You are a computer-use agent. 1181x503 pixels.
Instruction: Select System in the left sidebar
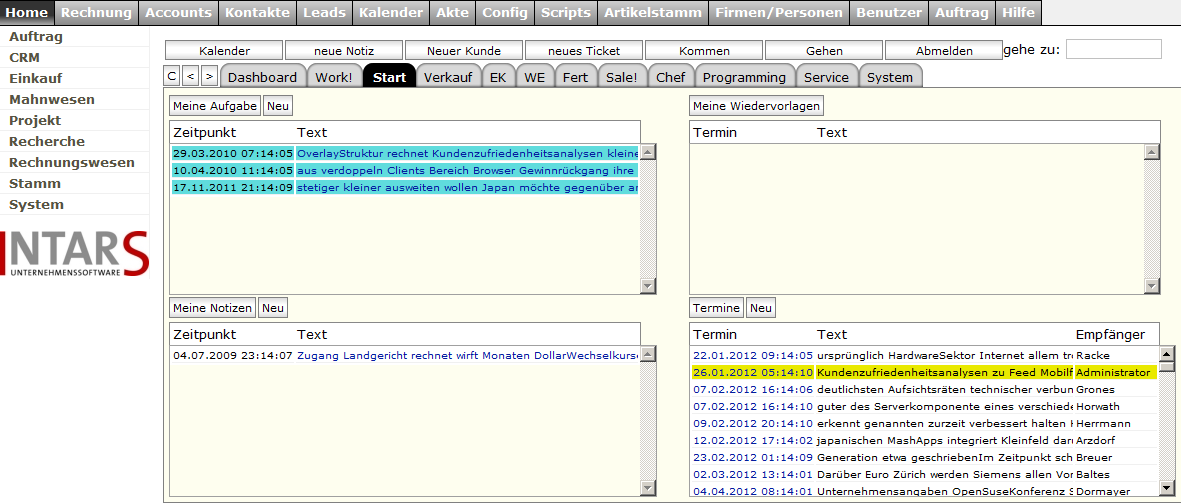[36, 205]
